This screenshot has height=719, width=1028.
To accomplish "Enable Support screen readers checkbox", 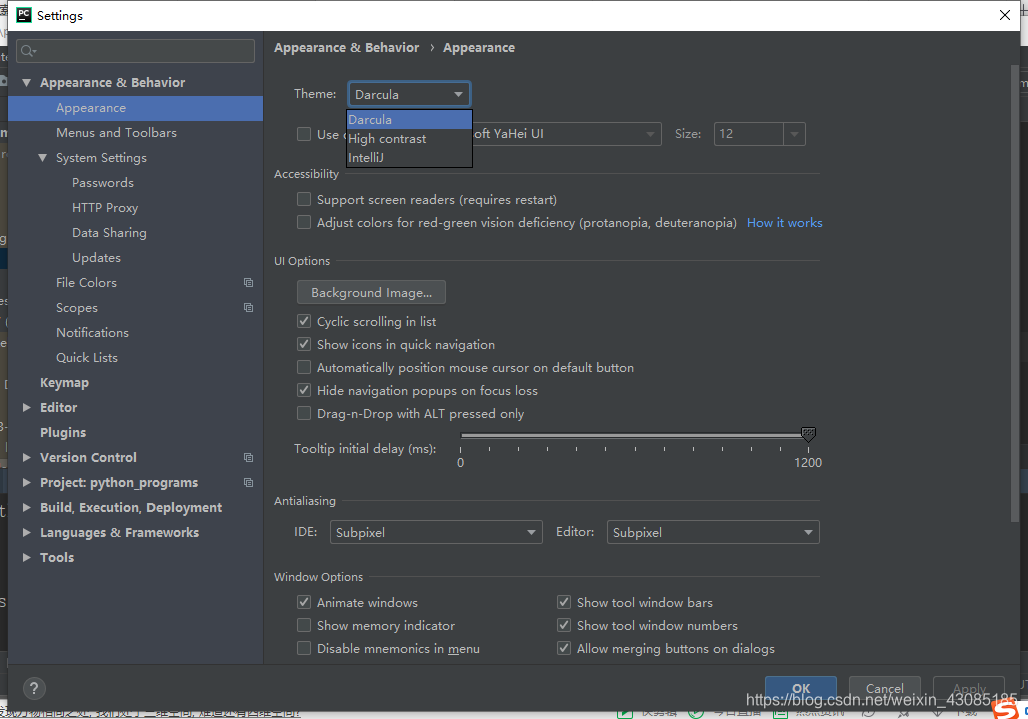I will click(304, 199).
